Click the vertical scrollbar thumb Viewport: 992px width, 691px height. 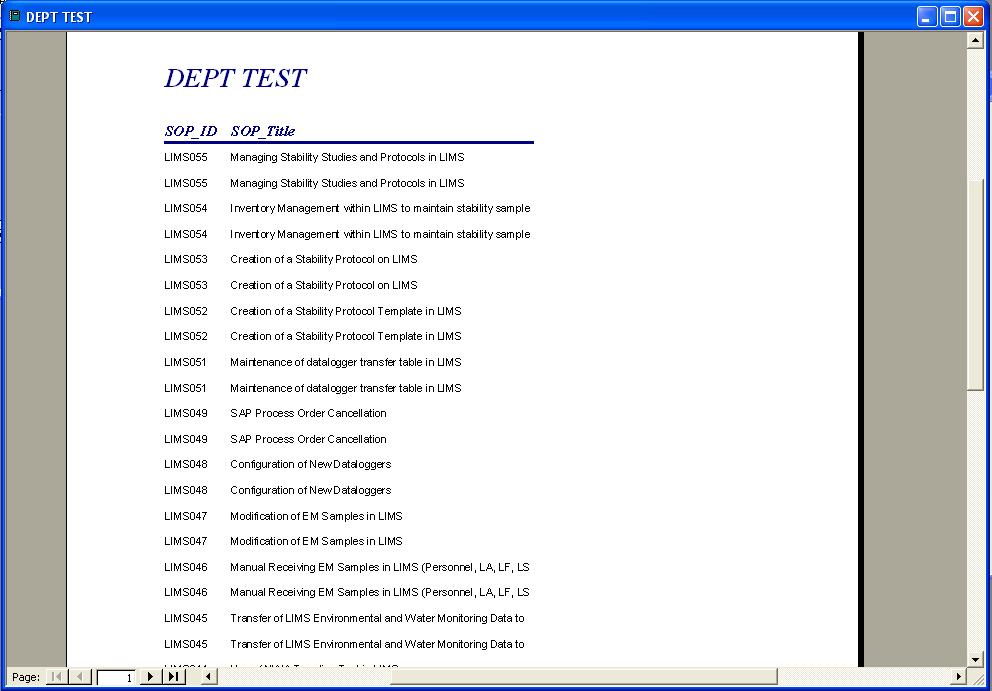(x=974, y=285)
